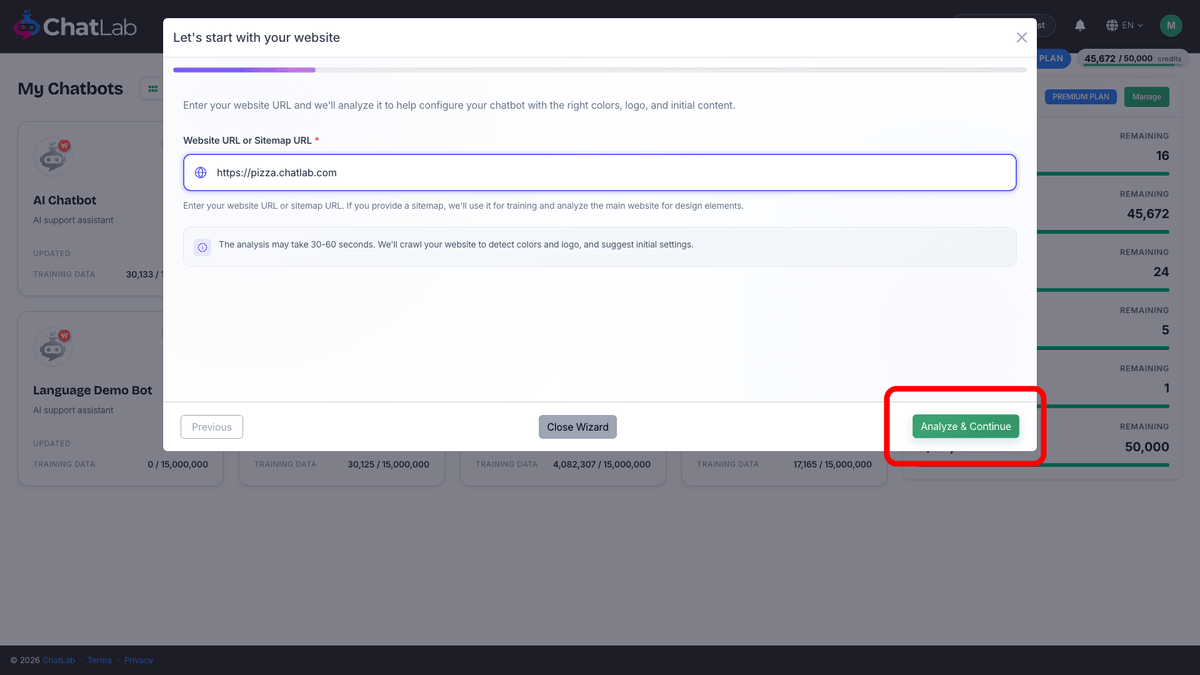
Task: Open the AI Chatbot card title
Action: click(65, 200)
